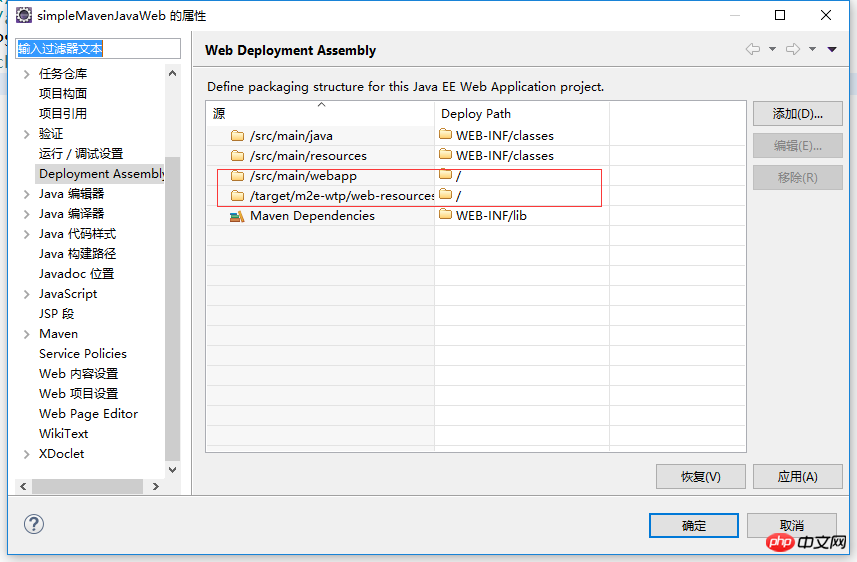This screenshot has width=857, height=562.
Task: Expand the JavaScript tree node
Action: tap(26, 294)
